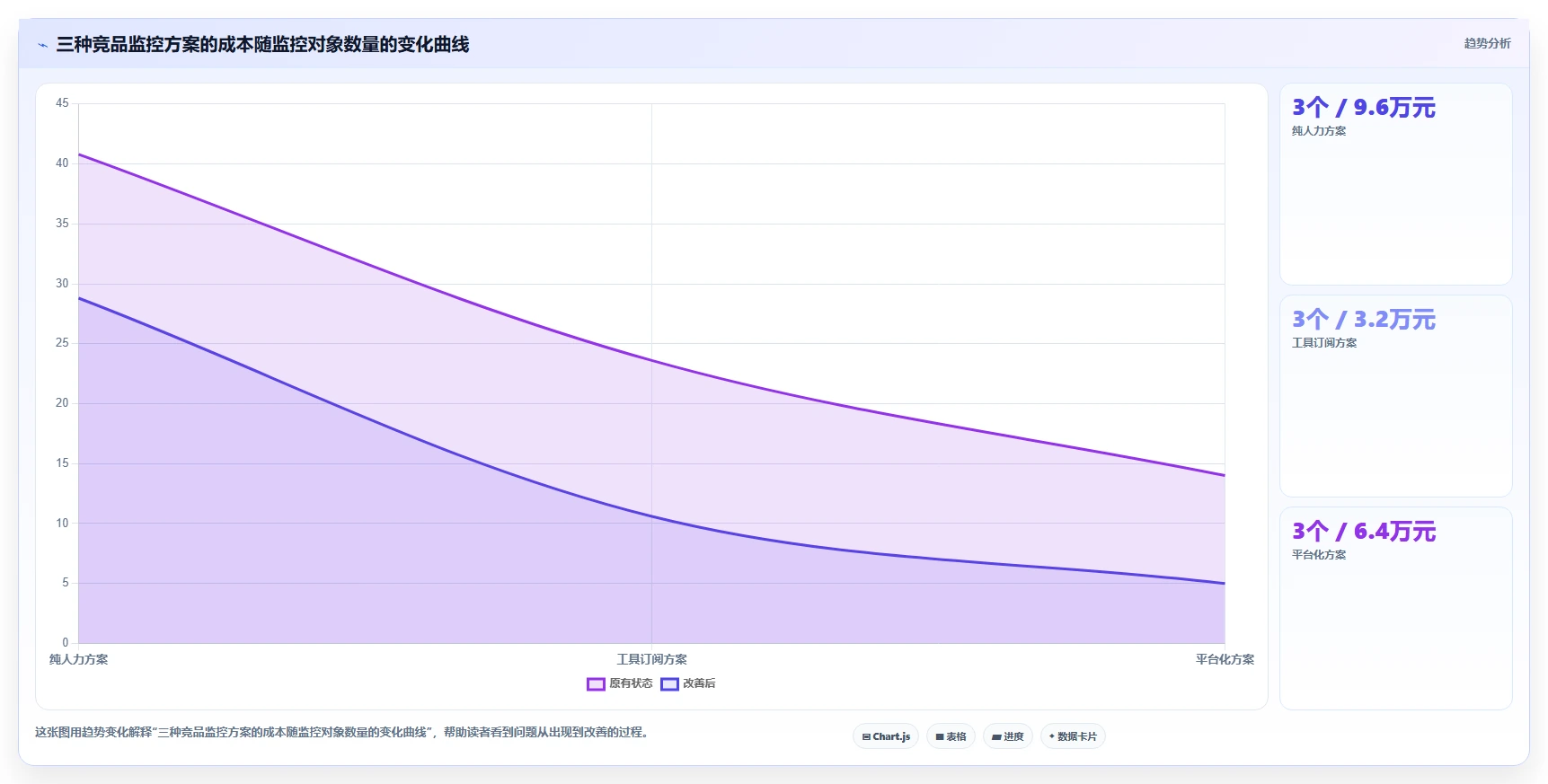Open the 3个 / 6.4万元 平台化方案 card

click(x=1395, y=608)
